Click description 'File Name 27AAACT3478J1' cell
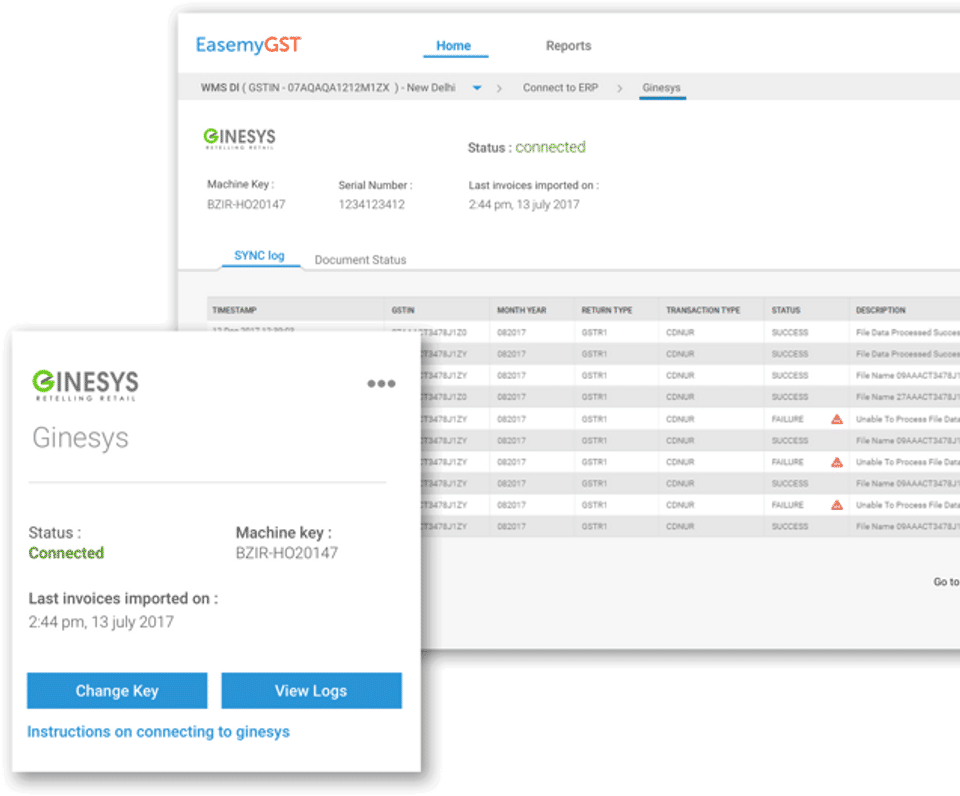960x796 pixels. click(x=907, y=397)
